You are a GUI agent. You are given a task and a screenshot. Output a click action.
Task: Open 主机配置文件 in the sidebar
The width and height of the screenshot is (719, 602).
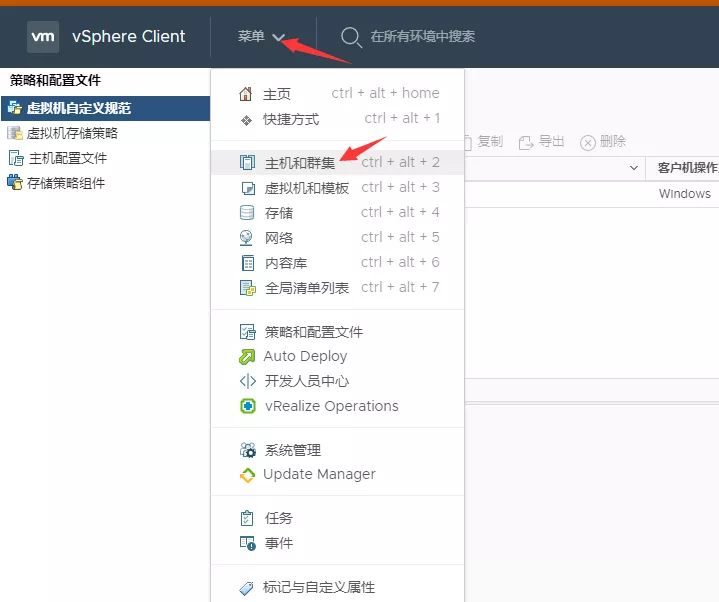click(67, 158)
